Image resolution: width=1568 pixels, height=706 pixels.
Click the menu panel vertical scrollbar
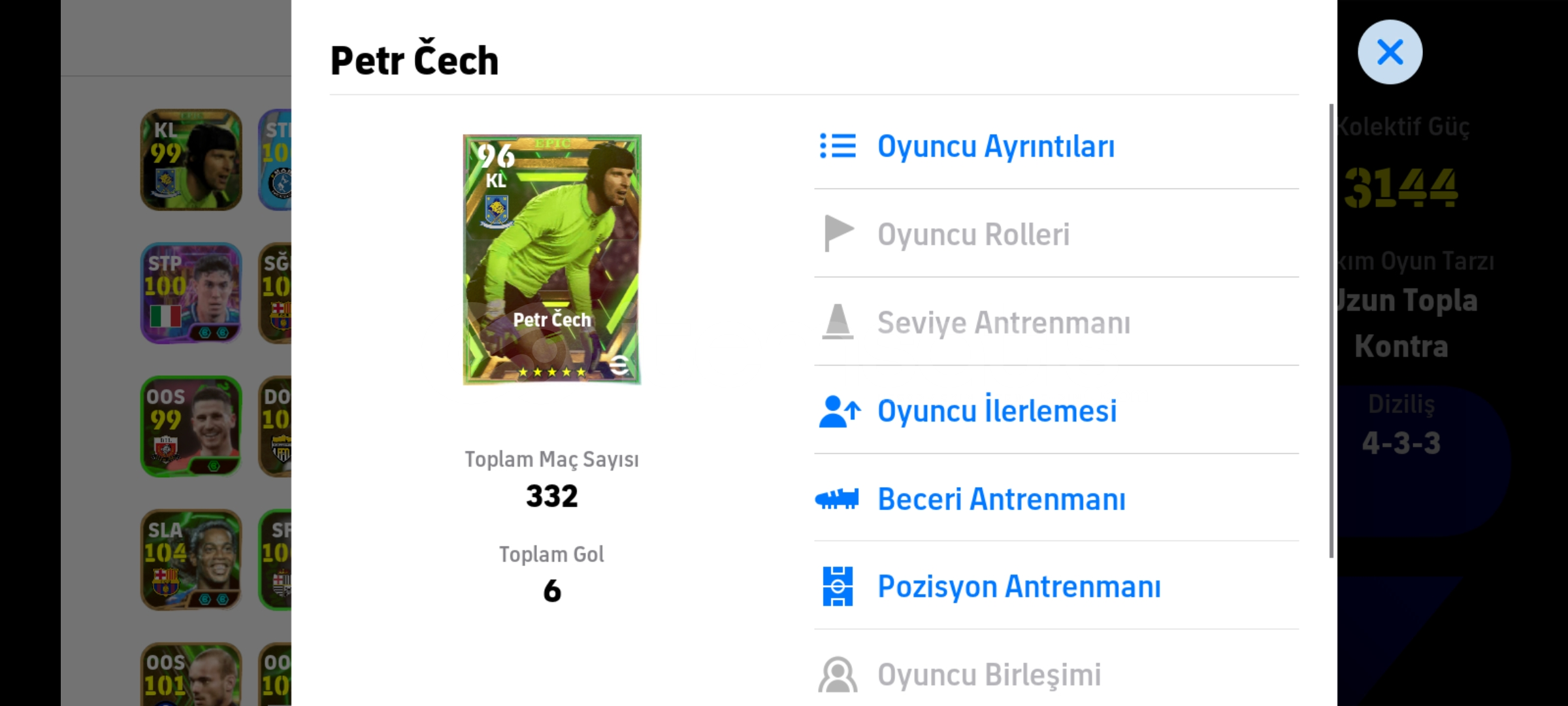[1331, 331]
